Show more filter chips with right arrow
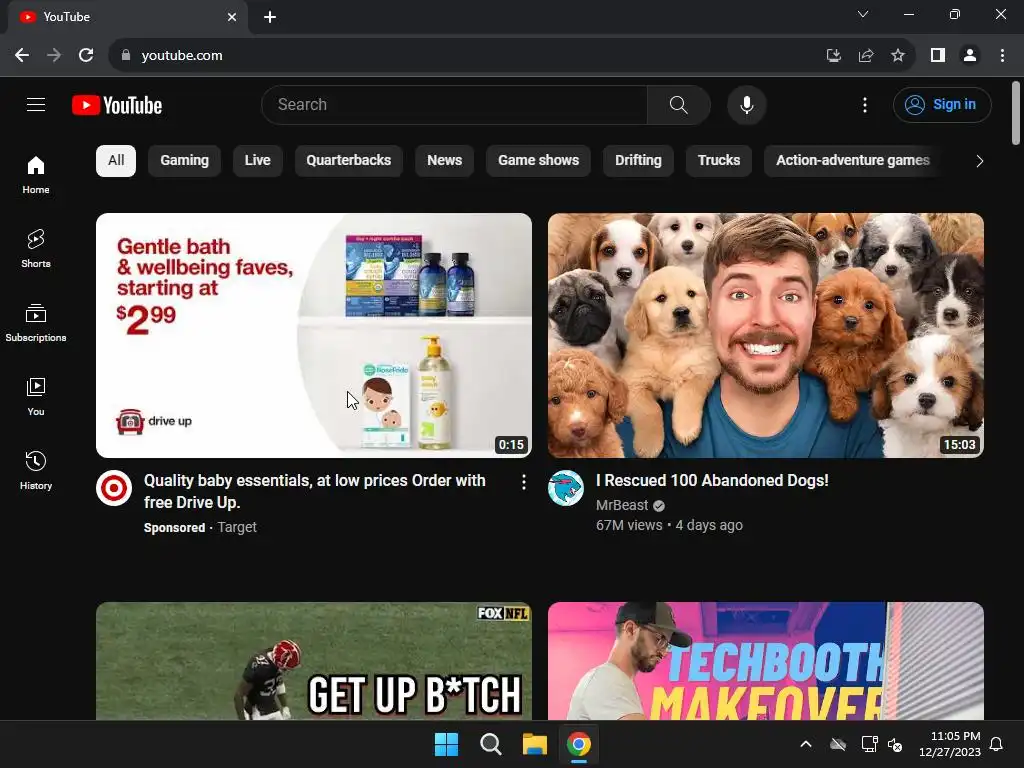This screenshot has width=1024, height=768. (979, 161)
